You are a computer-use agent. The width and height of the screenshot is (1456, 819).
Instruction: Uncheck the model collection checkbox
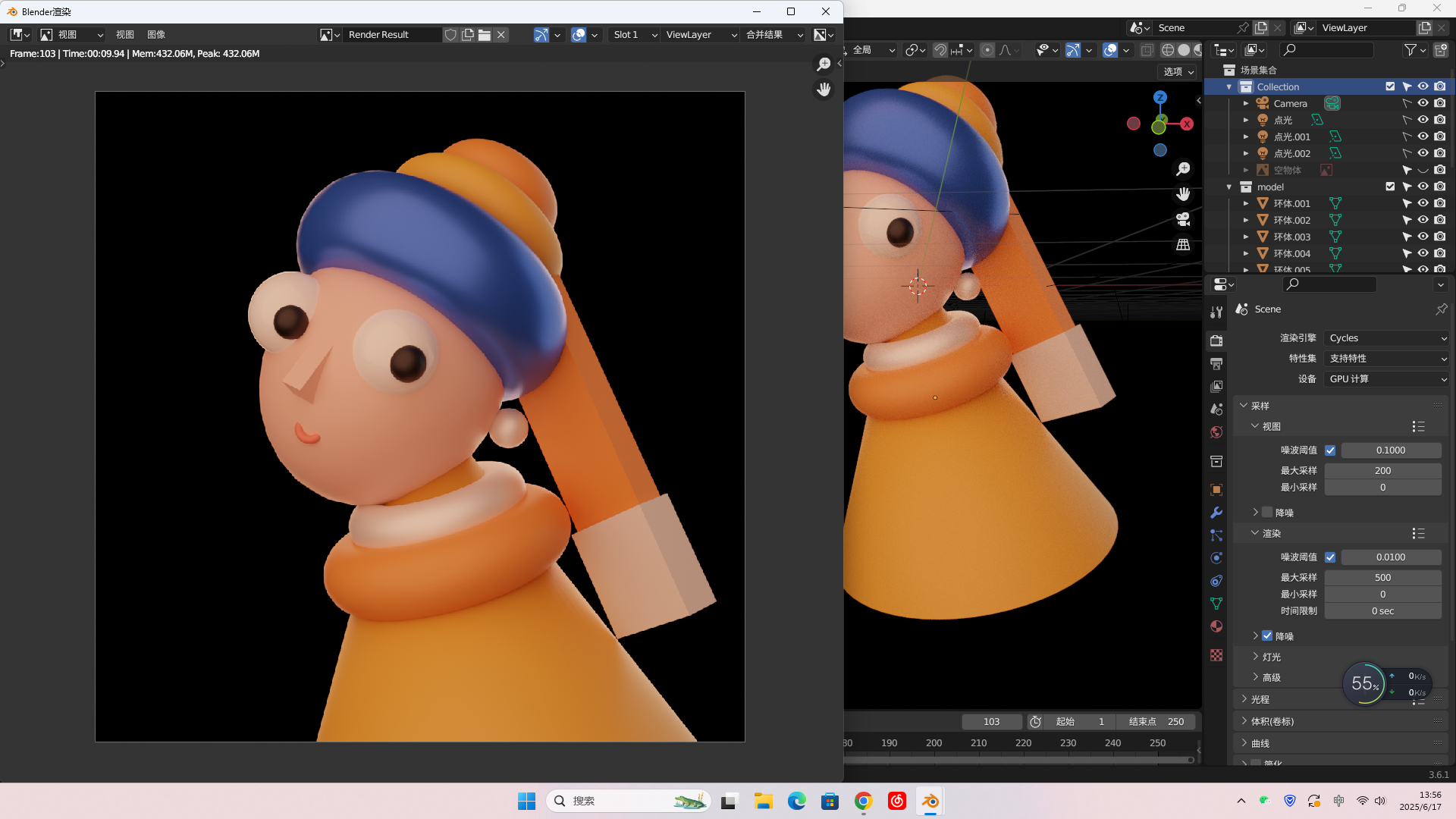[1390, 187]
